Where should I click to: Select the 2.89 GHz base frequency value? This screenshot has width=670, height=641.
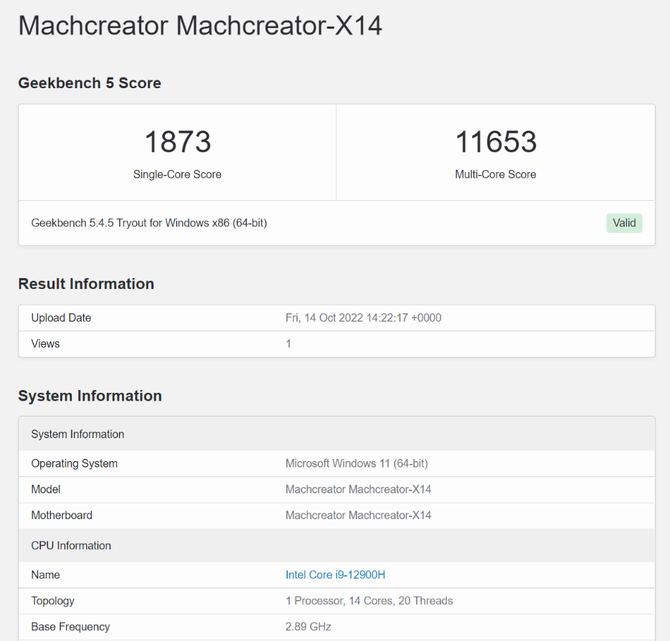309,627
